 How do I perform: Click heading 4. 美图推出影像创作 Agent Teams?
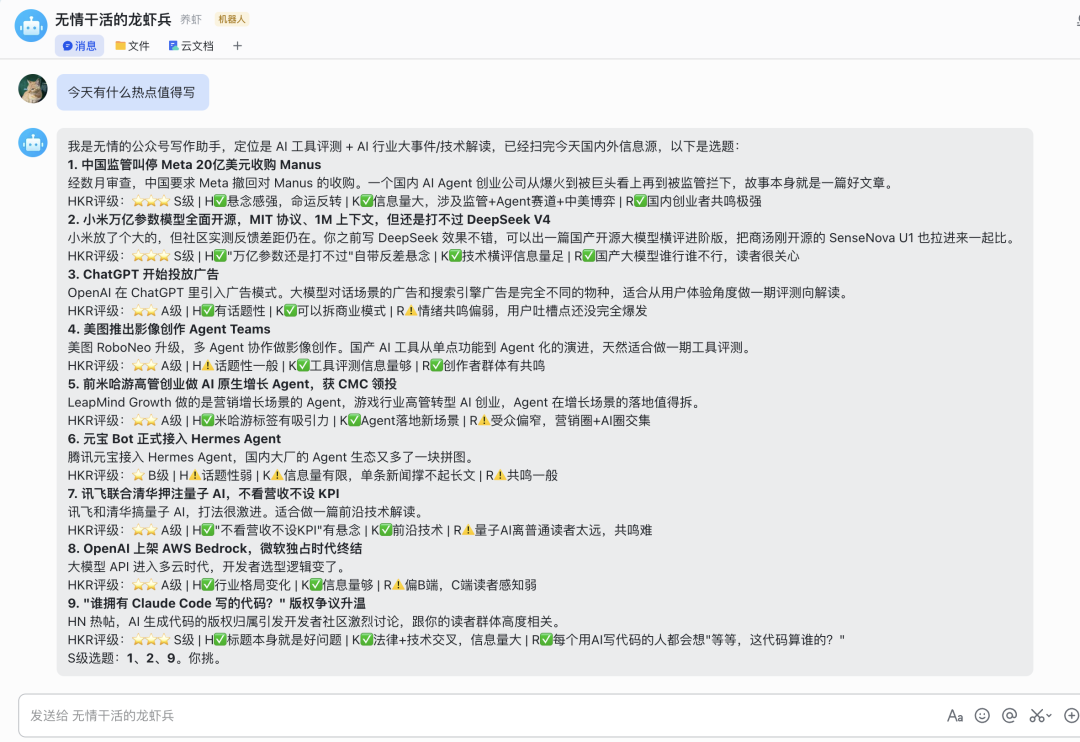pos(169,329)
